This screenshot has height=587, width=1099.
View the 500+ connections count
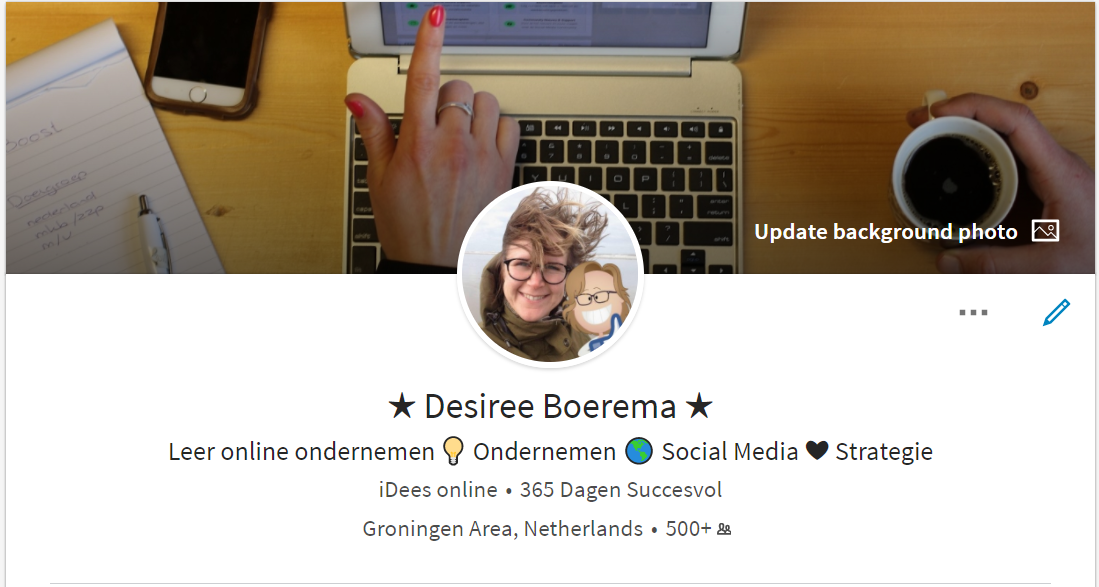click(688, 528)
